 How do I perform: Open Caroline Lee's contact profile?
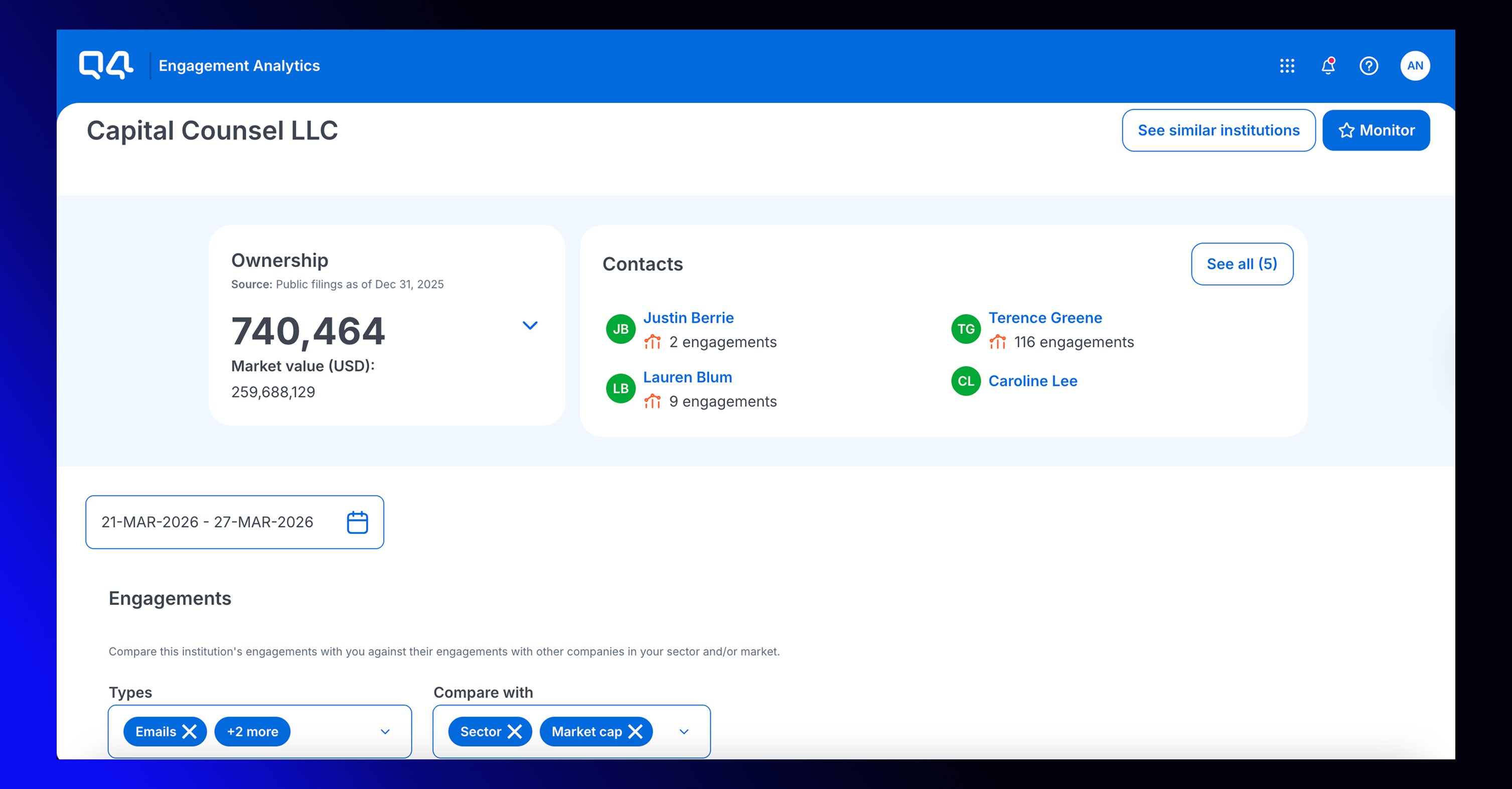(x=1033, y=380)
